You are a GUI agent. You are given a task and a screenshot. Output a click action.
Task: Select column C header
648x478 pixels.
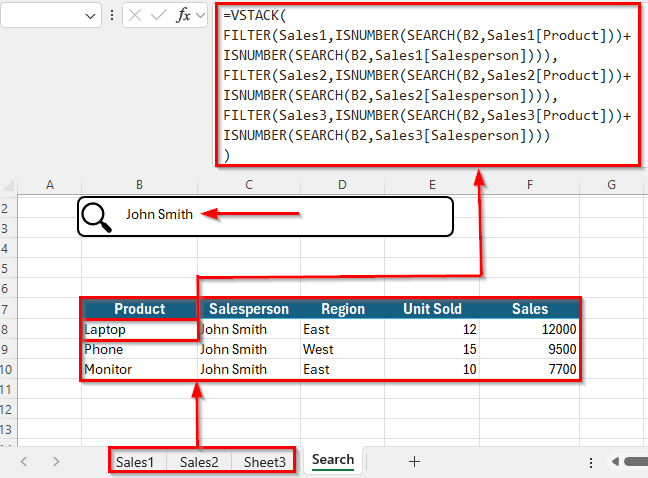(x=249, y=185)
